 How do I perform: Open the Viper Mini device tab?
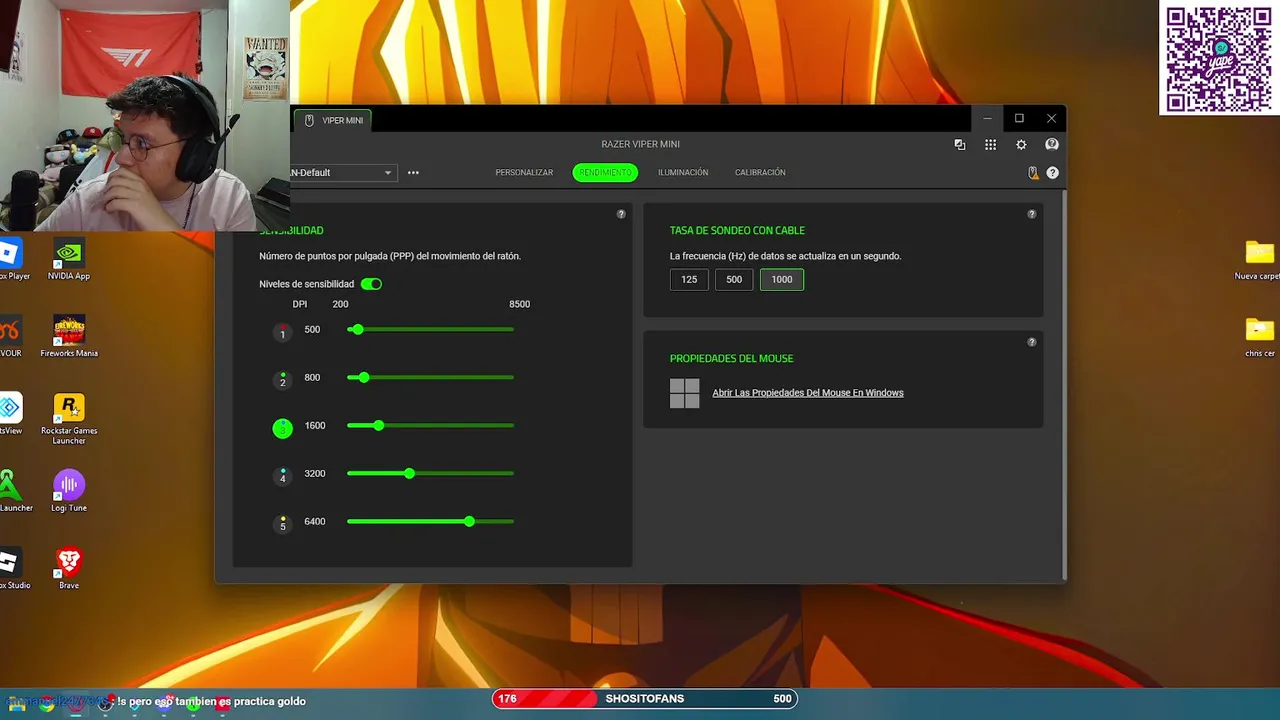(x=335, y=120)
